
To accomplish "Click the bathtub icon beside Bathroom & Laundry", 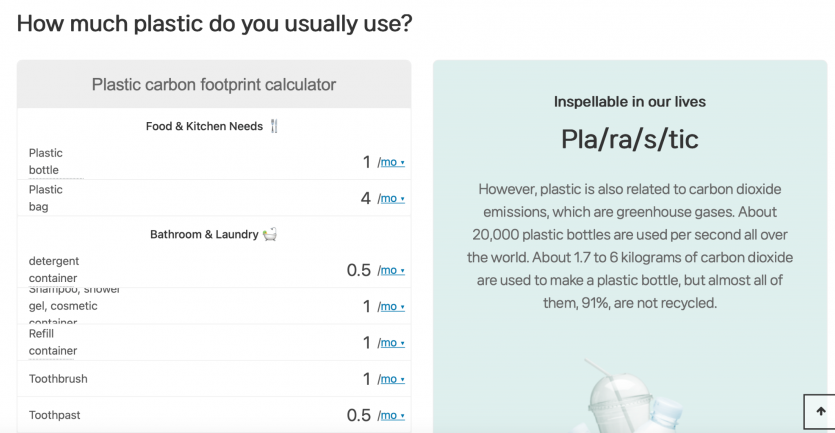I will [x=270, y=234].
